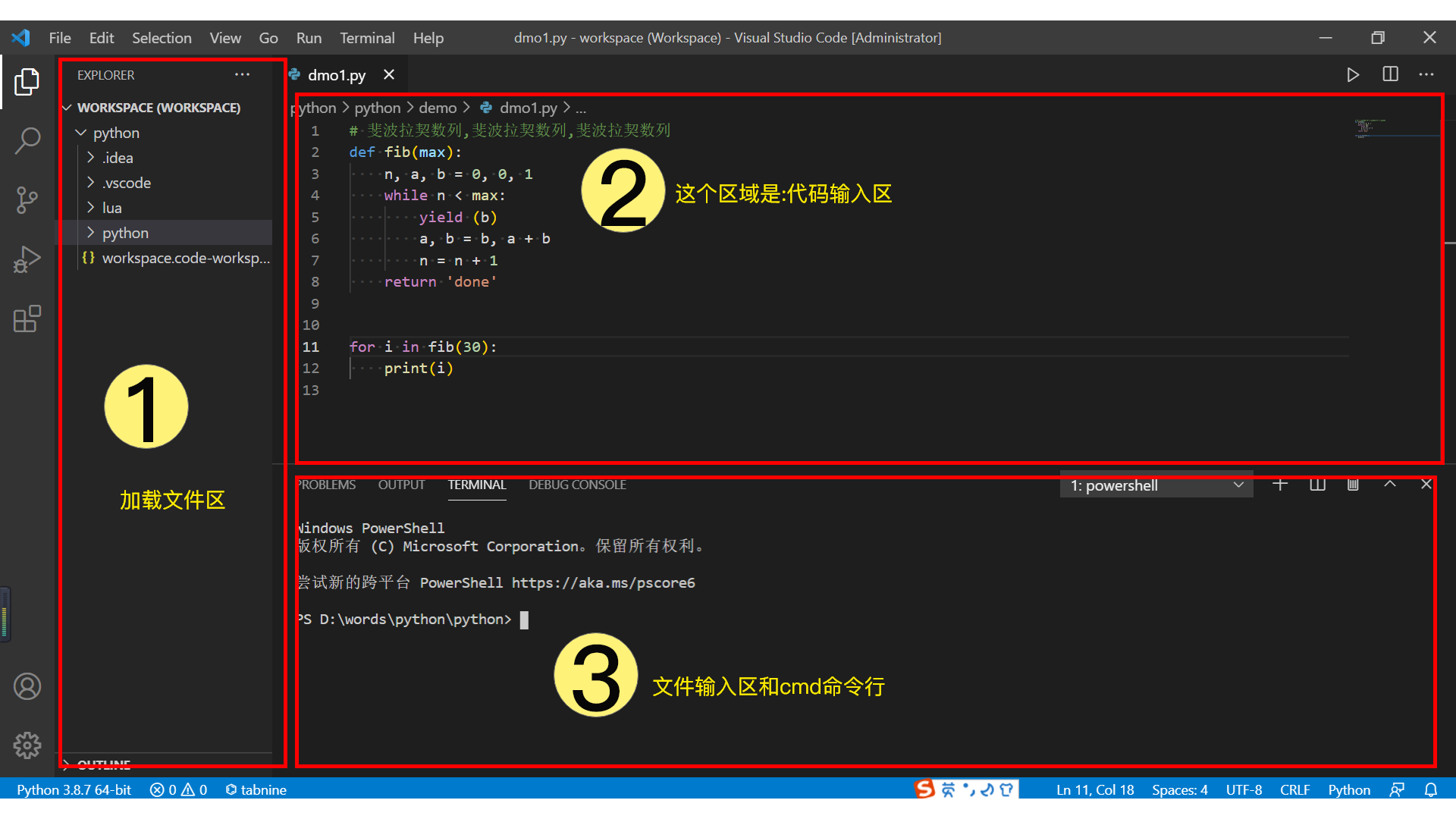1456x819 pixels.
Task: Maximize the terminal panel with chevron icon
Action: (x=1390, y=484)
